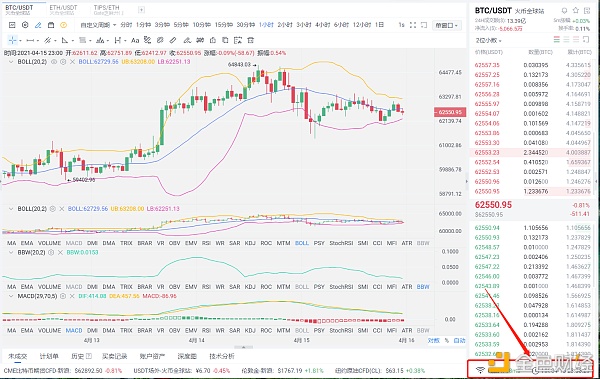Screen dimensions: 600x379
Task: Open the 技术分析 tab
Action: pyautogui.click(x=222, y=356)
